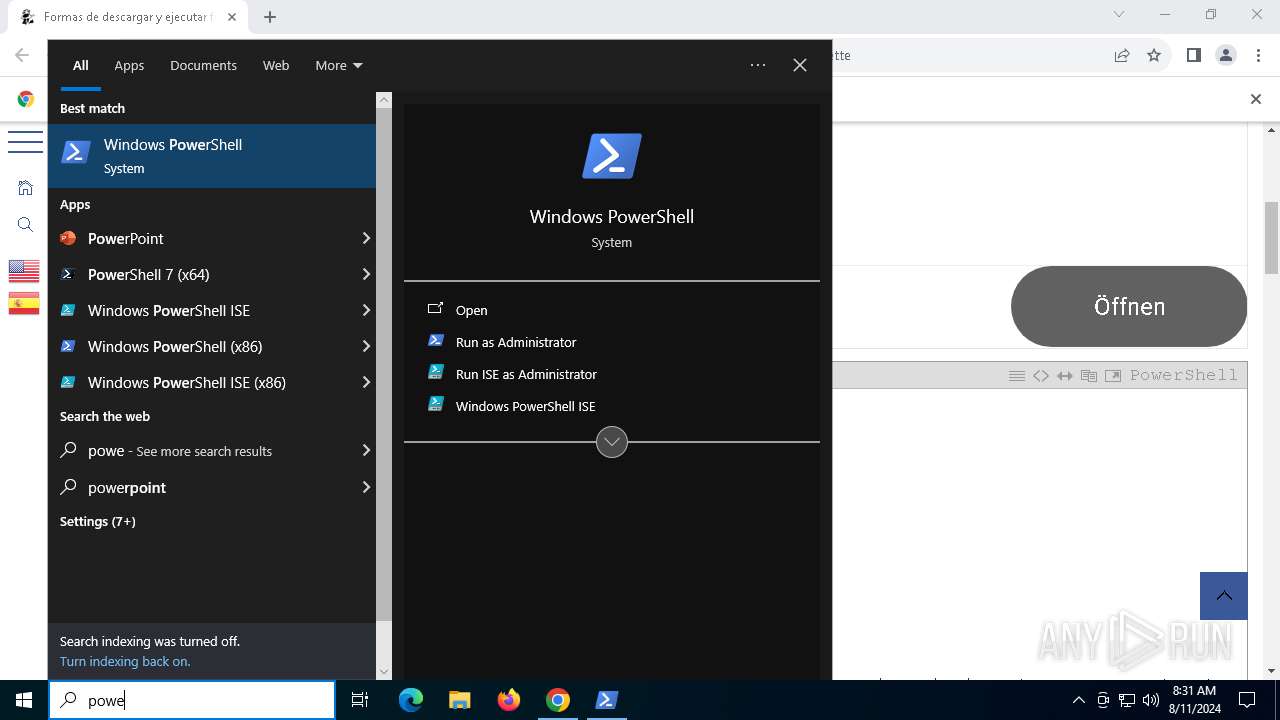The height and width of the screenshot is (720, 1280).
Task: Open the website hamburger menu
Action: tap(25, 141)
